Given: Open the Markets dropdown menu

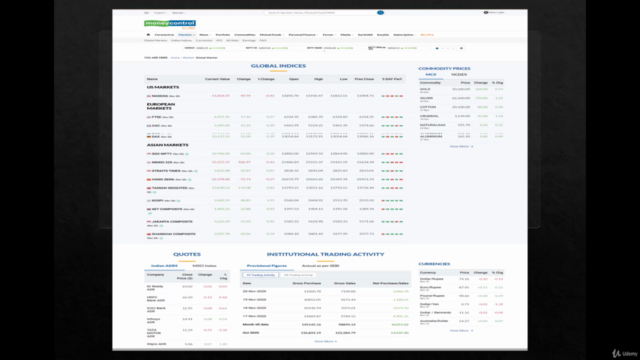Looking at the screenshot, I should point(187,35).
